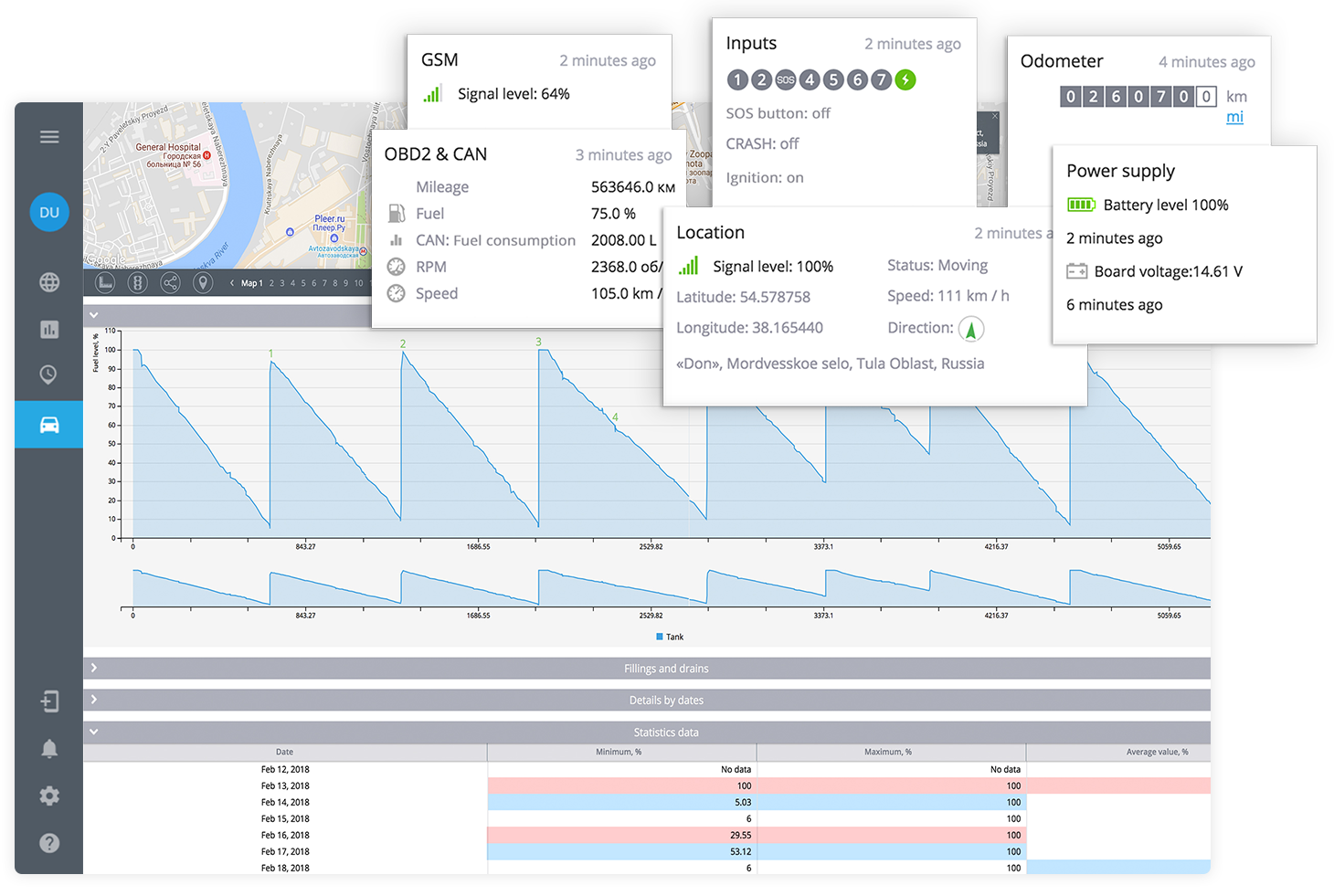The image size is (1334, 896).
Task: Select the Feb 13, 2018 row
Action: tap(647, 785)
